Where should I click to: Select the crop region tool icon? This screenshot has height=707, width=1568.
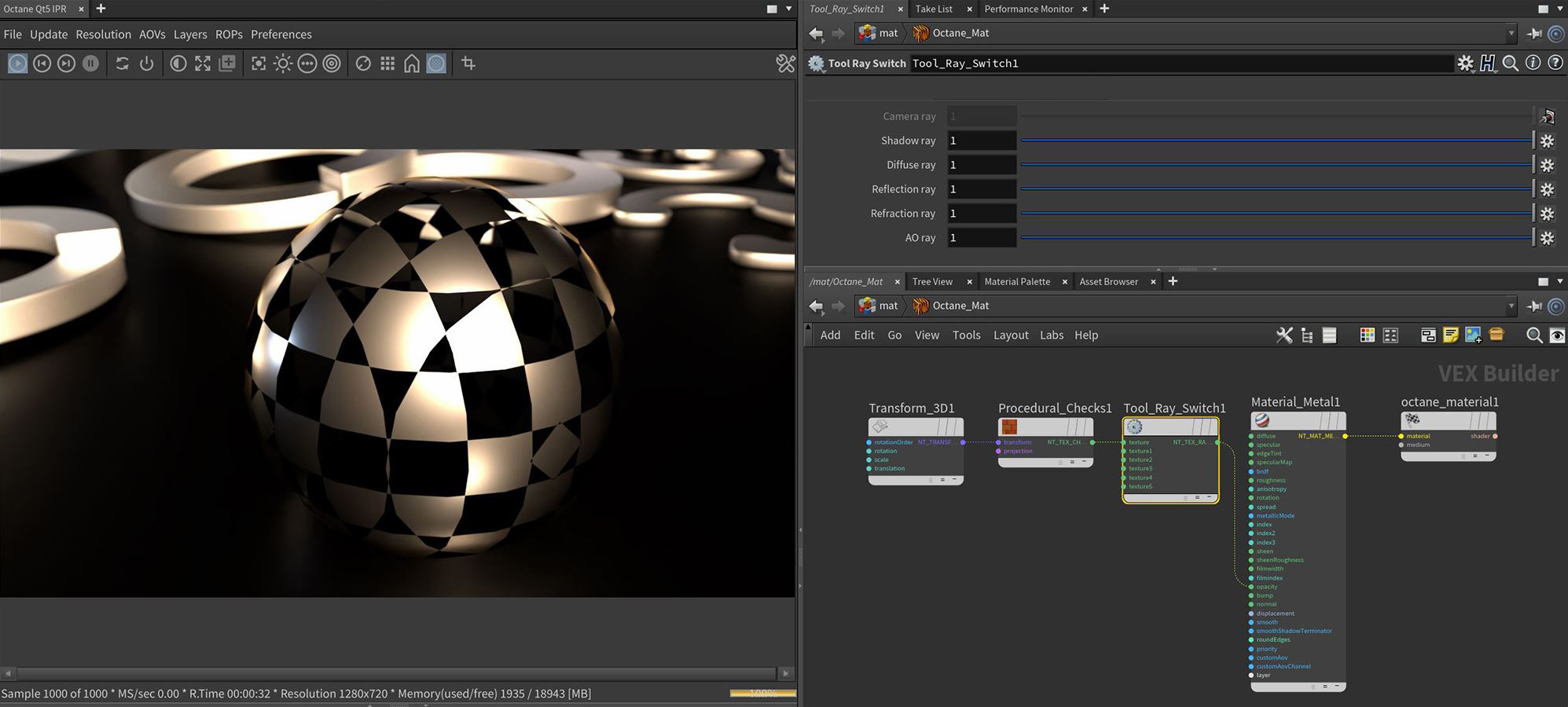(x=468, y=64)
